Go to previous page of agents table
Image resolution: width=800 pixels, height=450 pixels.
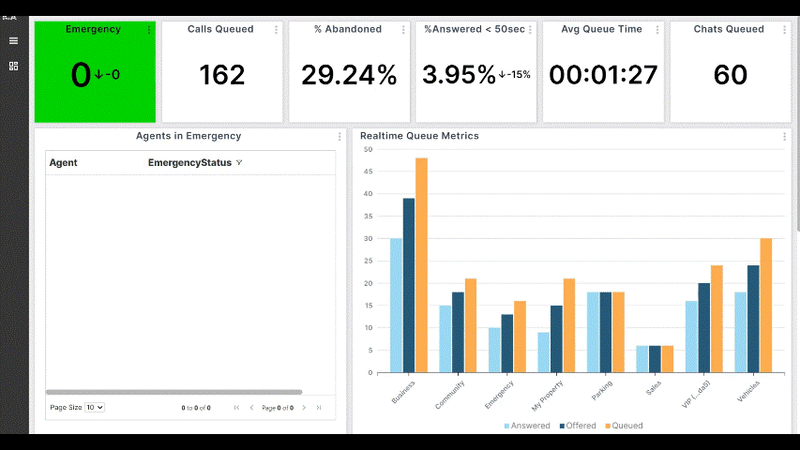(252, 408)
